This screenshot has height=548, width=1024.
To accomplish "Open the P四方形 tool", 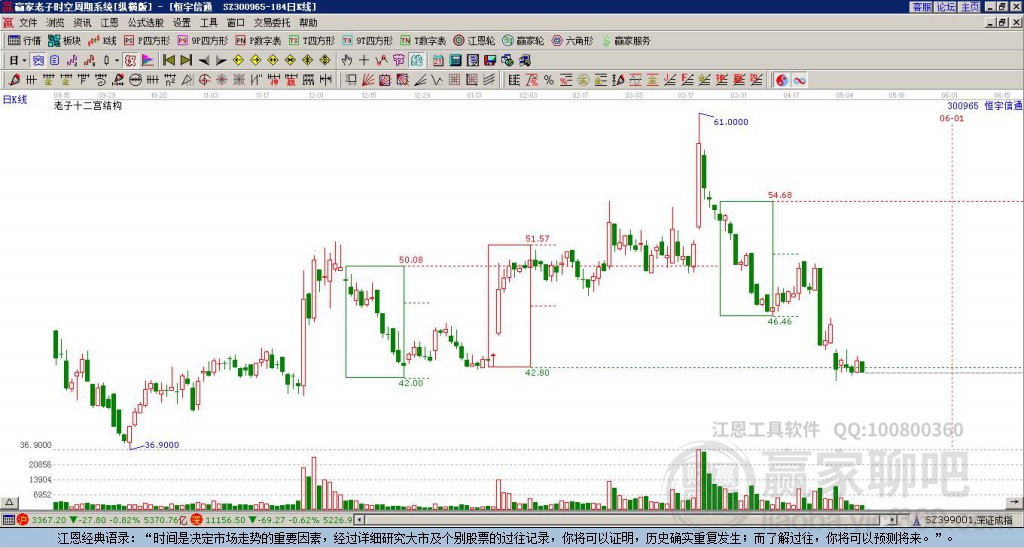I will 147,40.
